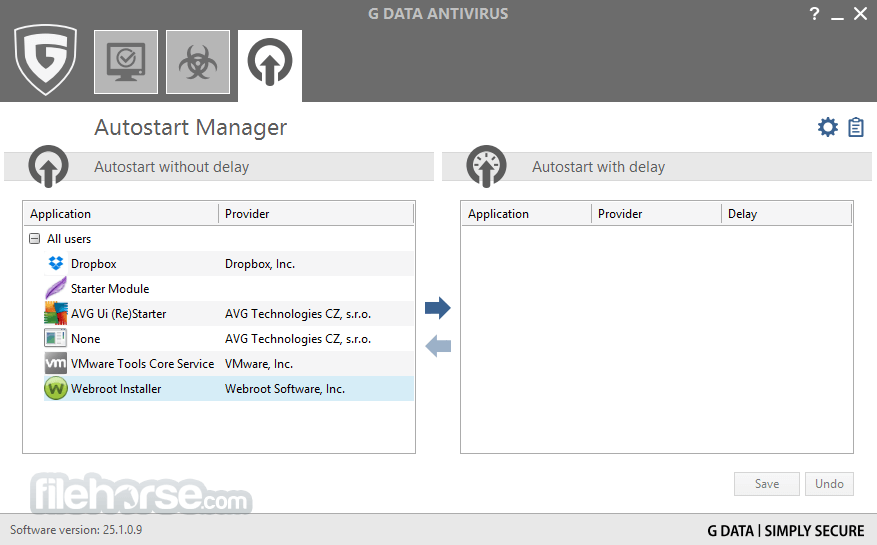Select the AVG Ui (Re)Starter entry

tap(229, 314)
